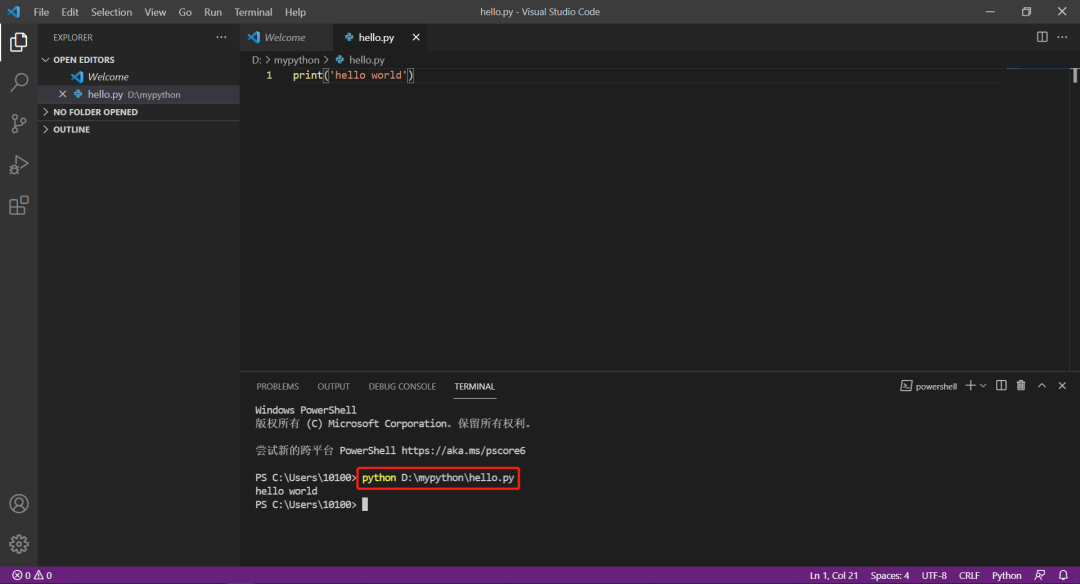Open editor more actions ellipsis
This screenshot has height=584, width=1080.
click(x=1062, y=37)
